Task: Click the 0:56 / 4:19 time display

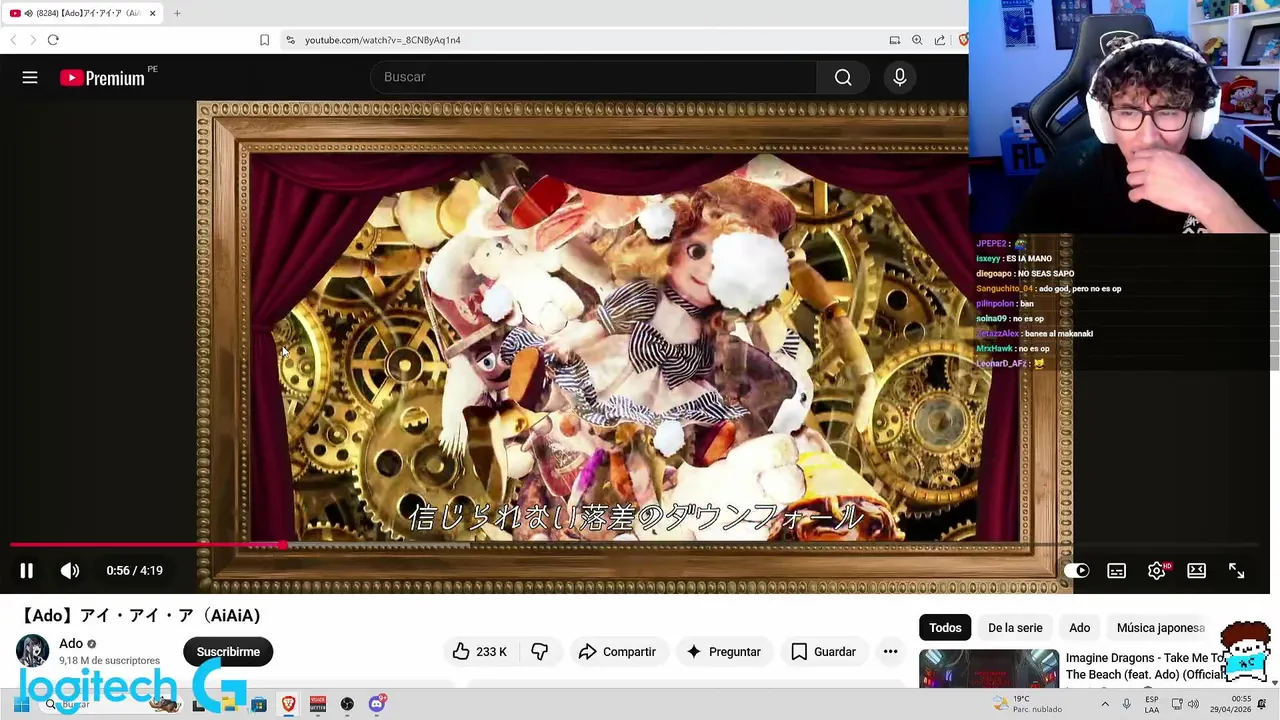Action: tap(134, 570)
